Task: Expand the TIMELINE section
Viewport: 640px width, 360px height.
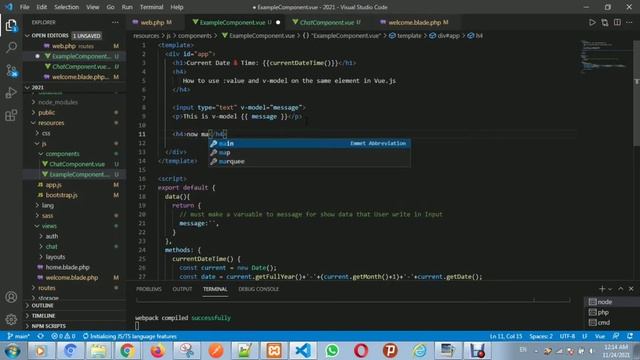Action: (x=43, y=316)
